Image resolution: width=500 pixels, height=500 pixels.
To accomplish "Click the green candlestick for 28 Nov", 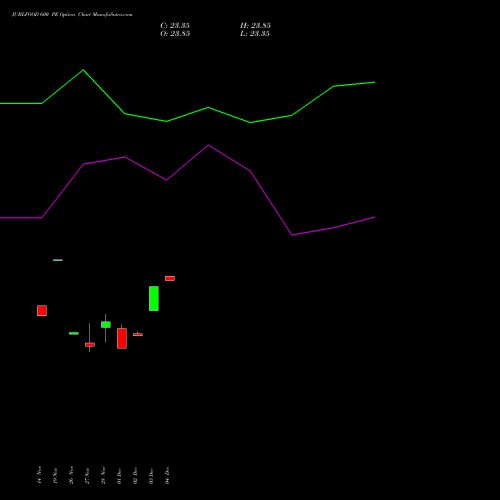I will point(106,325).
